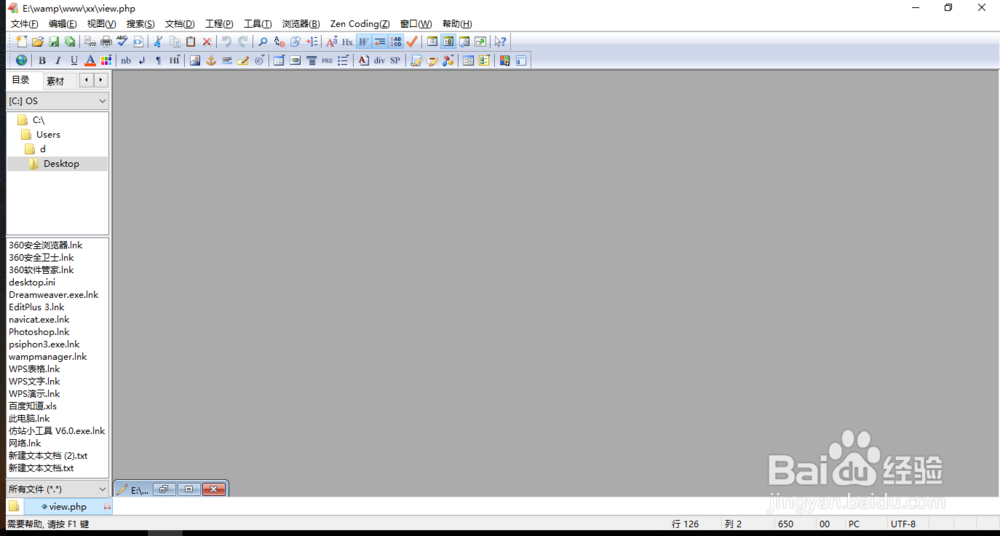Select the Desktop folder in tree

[x=61, y=164]
